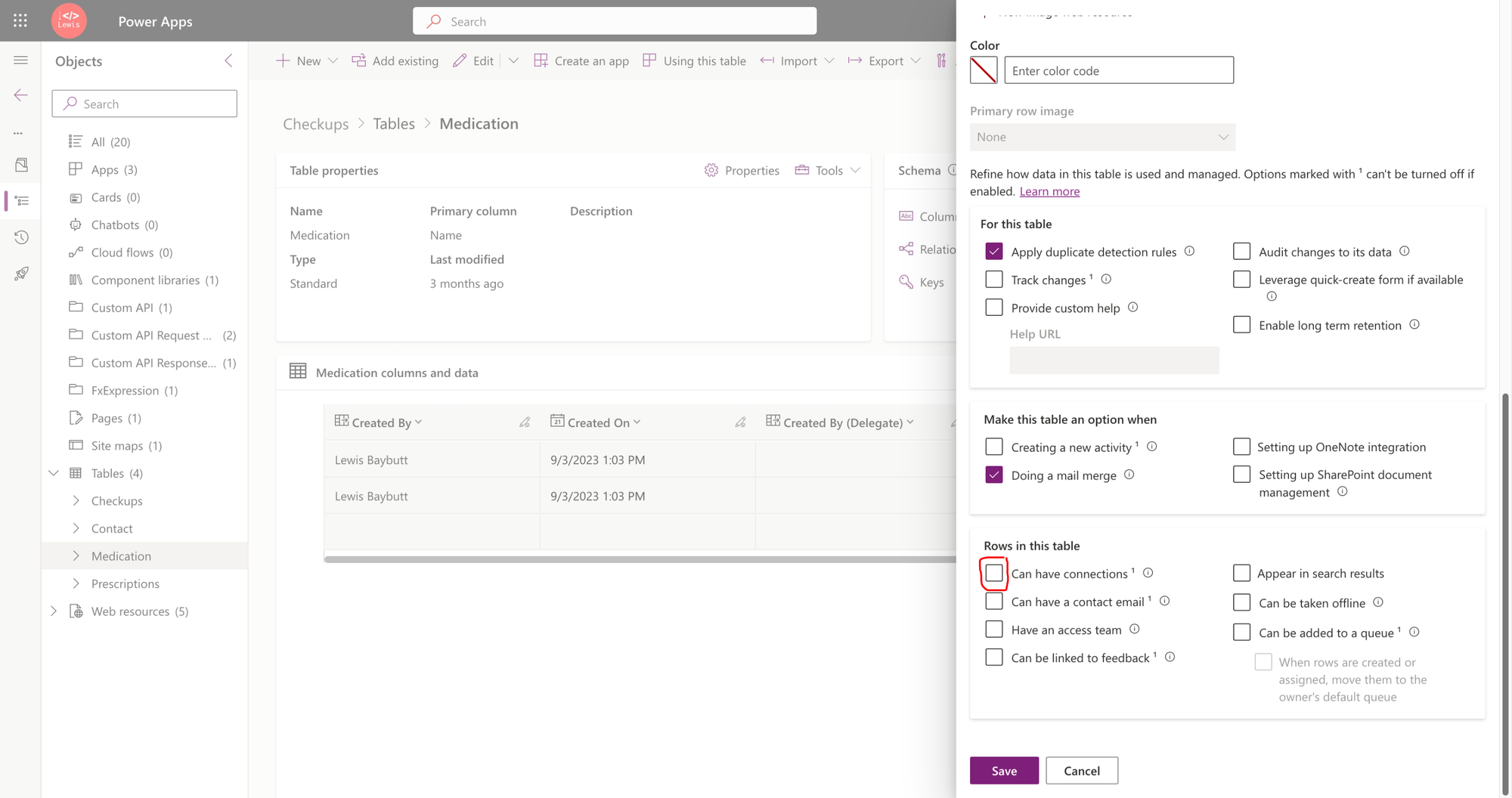This screenshot has width=1512, height=798.
Task: Enable Leverage quick-create form if available
Action: pyautogui.click(x=1241, y=279)
